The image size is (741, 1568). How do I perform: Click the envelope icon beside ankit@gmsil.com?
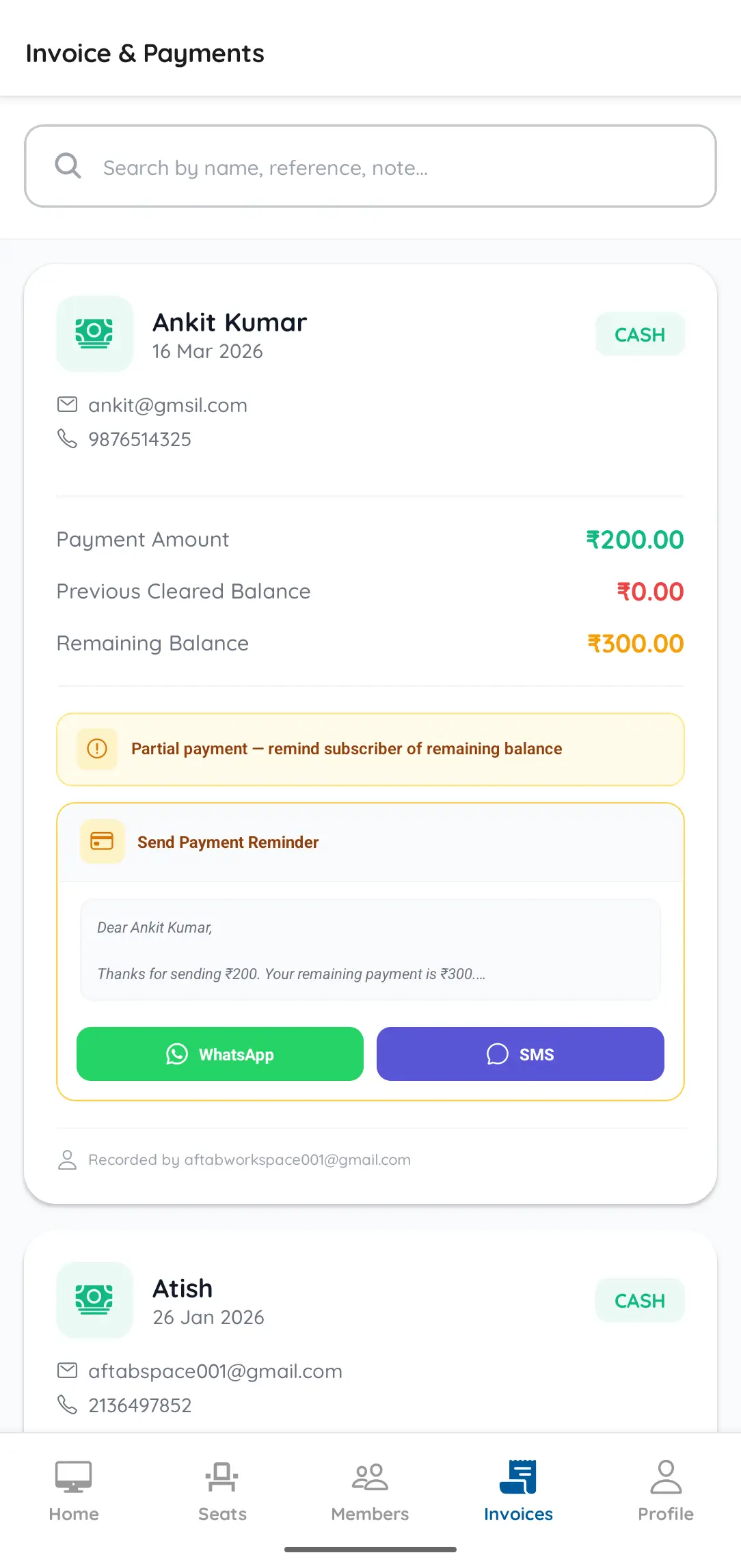pos(67,404)
